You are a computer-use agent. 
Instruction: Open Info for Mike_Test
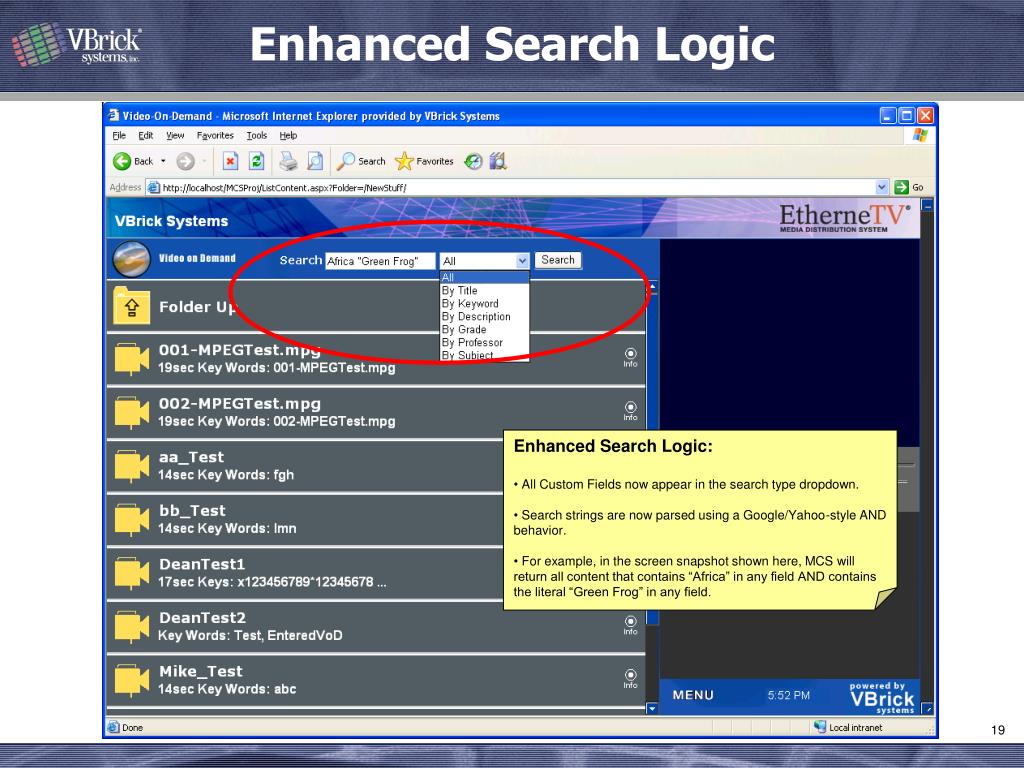pyautogui.click(x=630, y=679)
